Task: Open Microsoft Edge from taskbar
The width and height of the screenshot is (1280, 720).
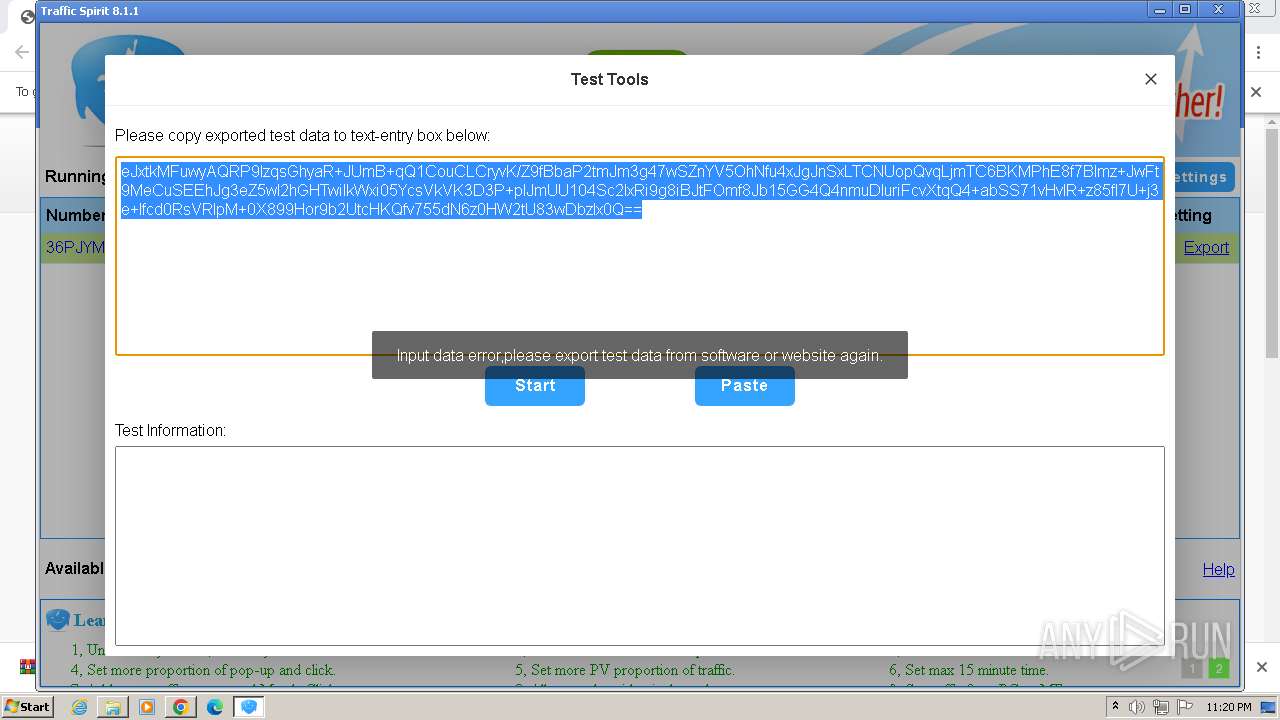Action: 215,707
